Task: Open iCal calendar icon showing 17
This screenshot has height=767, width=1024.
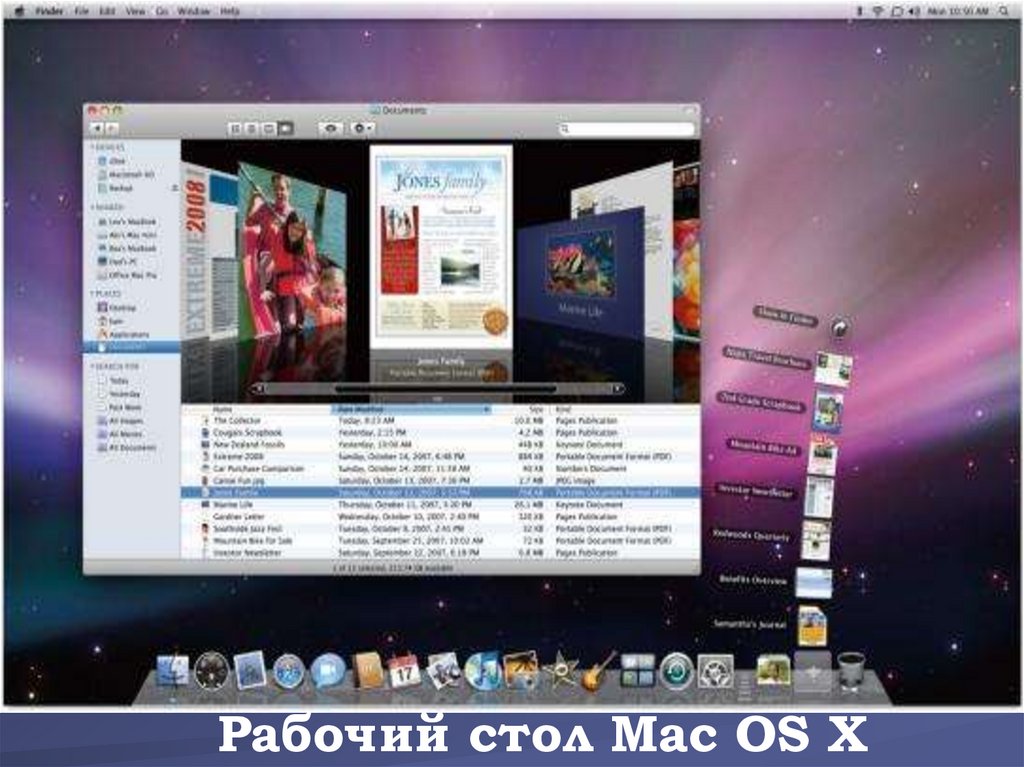Action: click(x=405, y=671)
